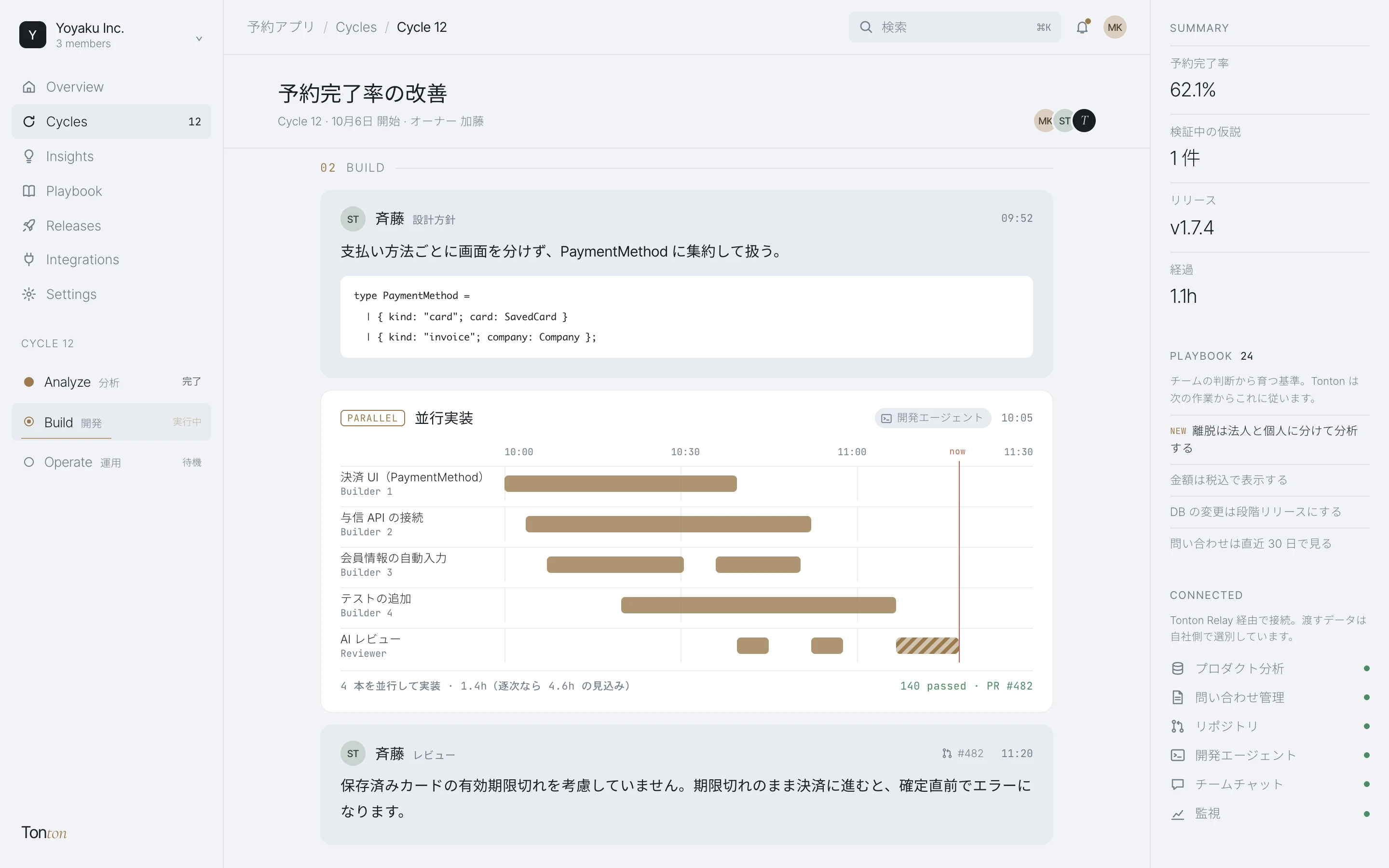Focus the 検索 search field
The height and width of the screenshot is (868, 1389).
pyautogui.click(x=954, y=27)
